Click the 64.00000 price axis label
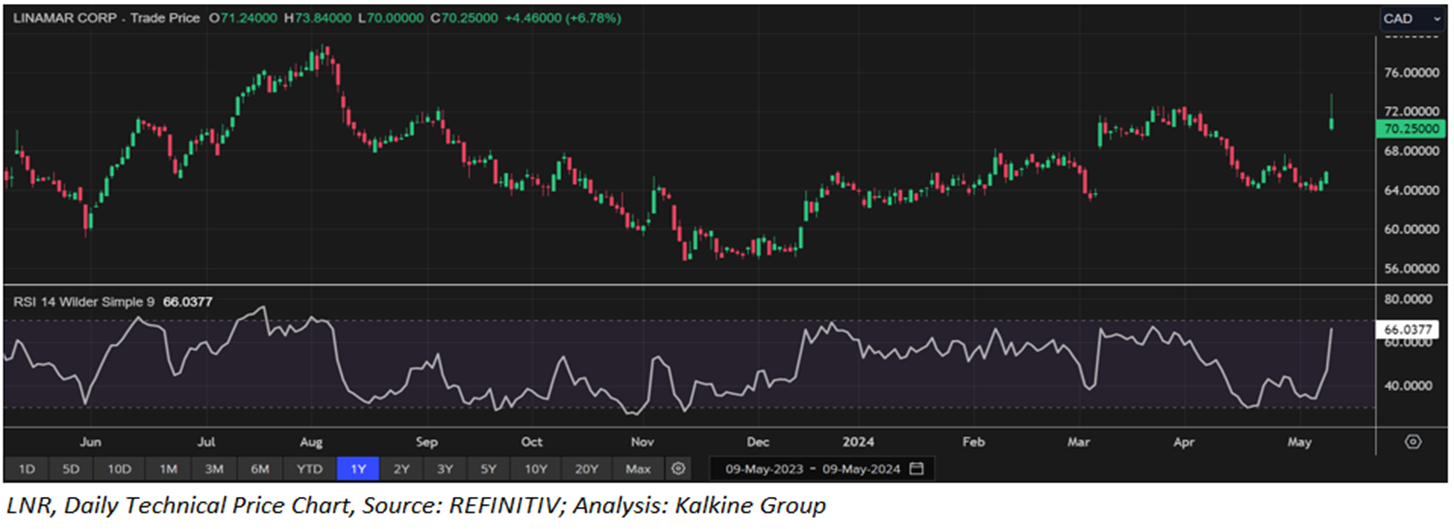Image resolution: width=1454 pixels, height=529 pixels. pyautogui.click(x=1412, y=190)
